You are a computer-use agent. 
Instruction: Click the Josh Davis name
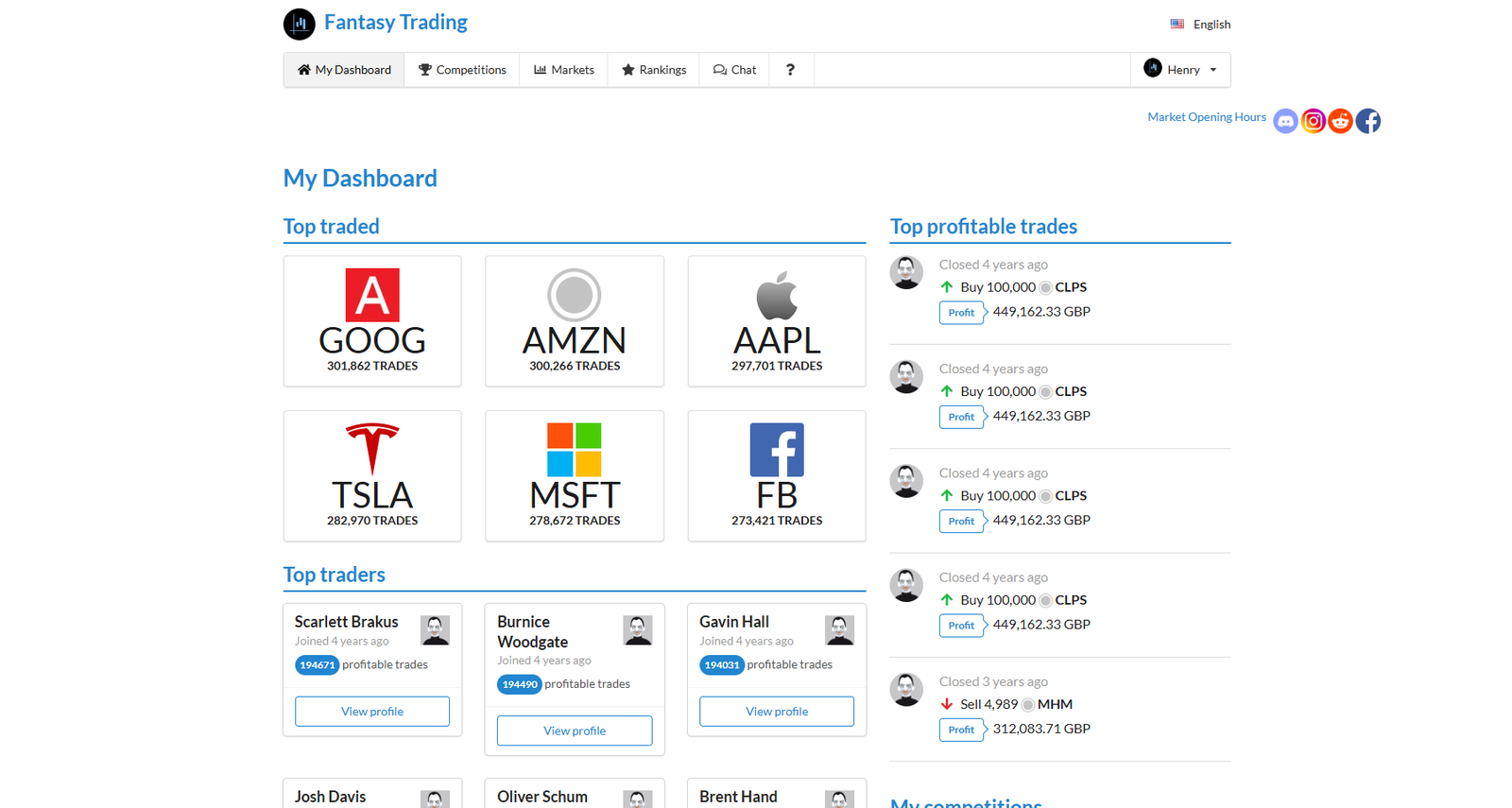(x=330, y=797)
